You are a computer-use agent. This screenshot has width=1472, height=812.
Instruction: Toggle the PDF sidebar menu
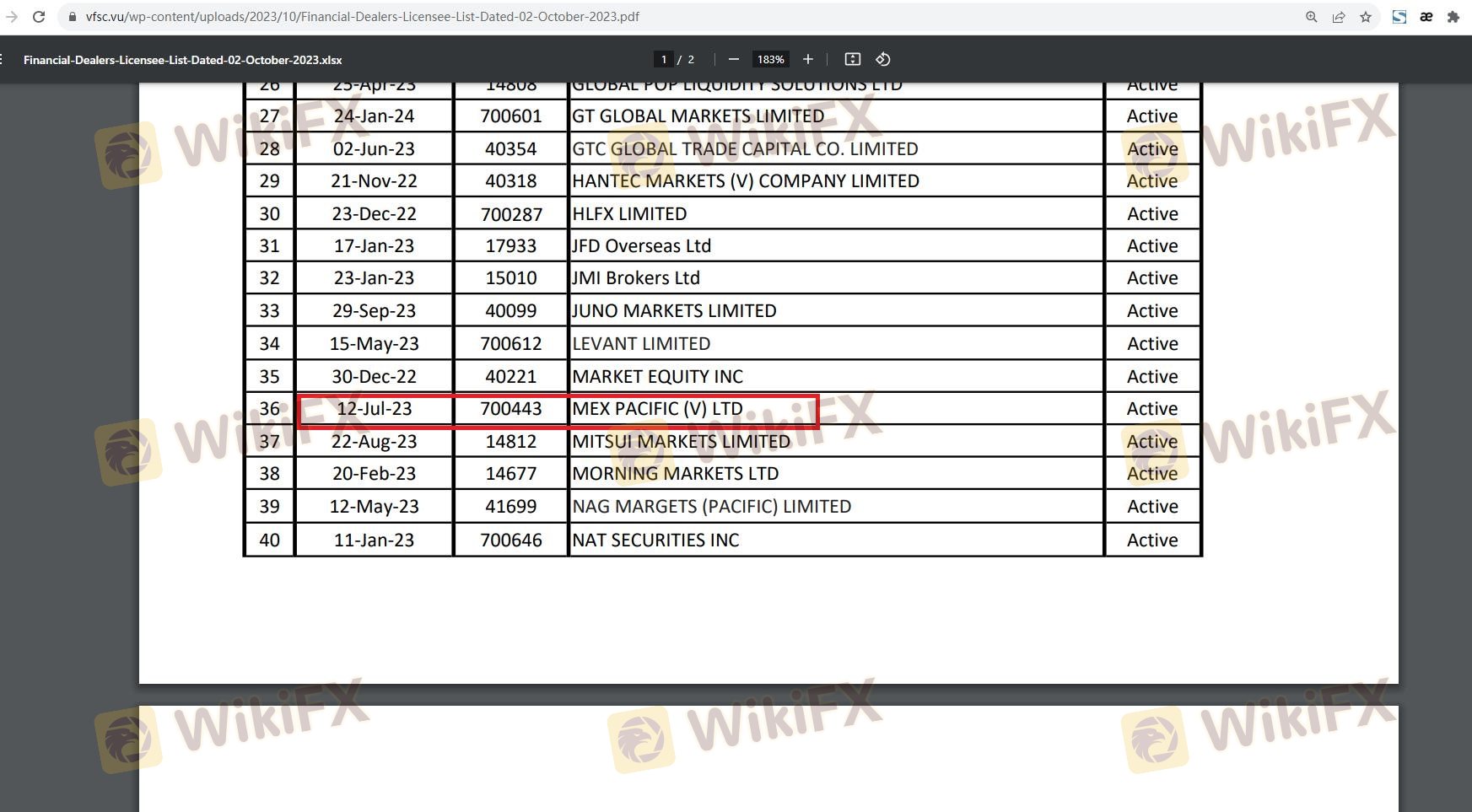[3, 59]
